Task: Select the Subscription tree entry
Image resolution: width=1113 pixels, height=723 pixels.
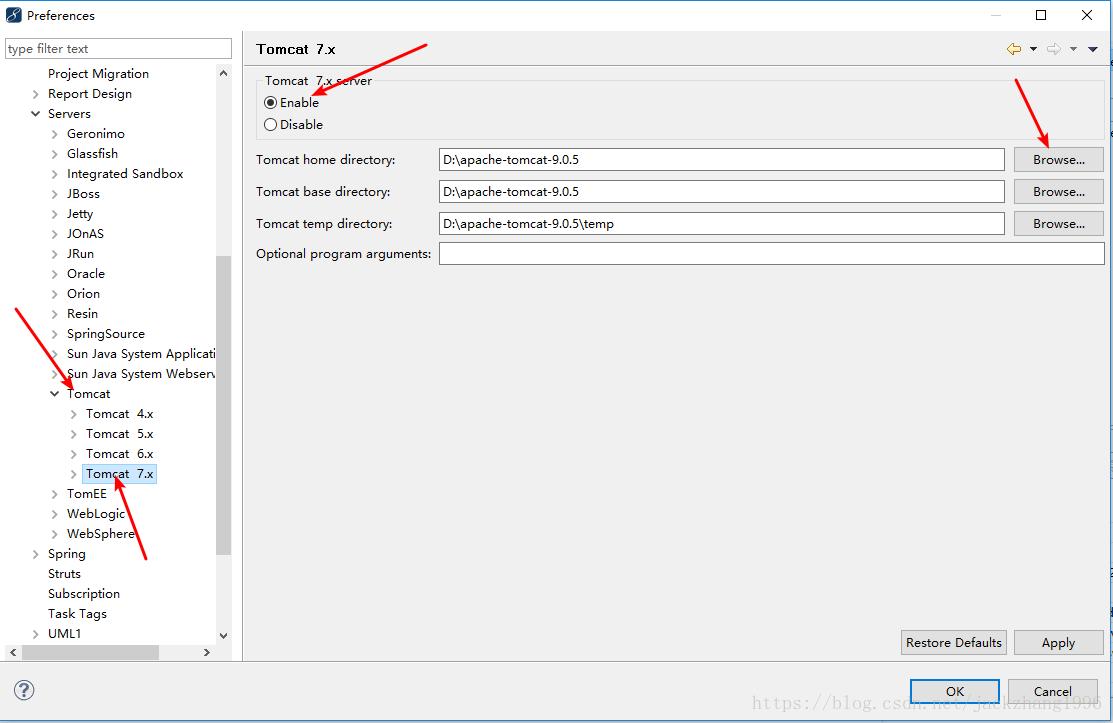Action: click(x=84, y=593)
